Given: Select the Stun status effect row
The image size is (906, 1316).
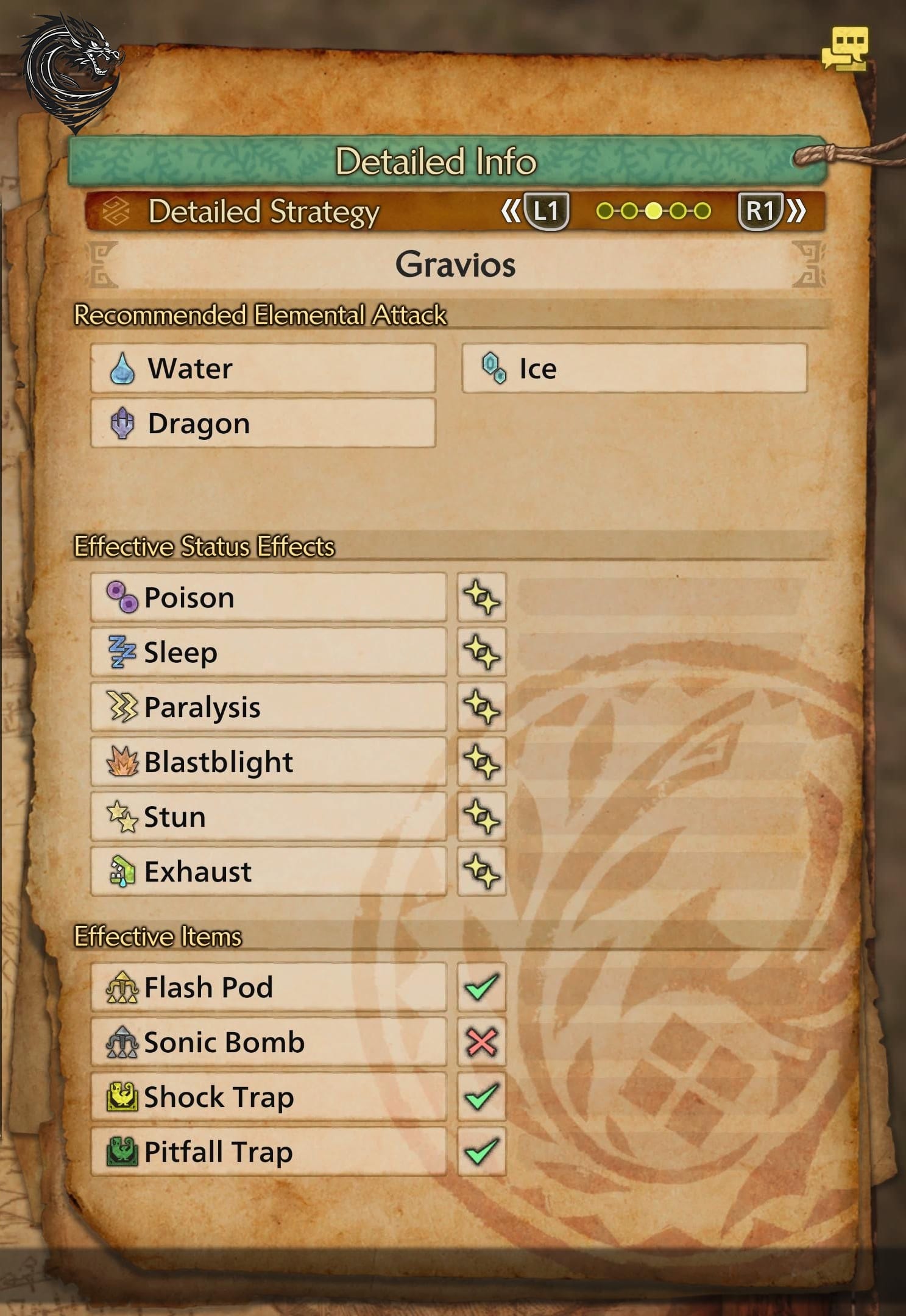Looking at the screenshot, I should coord(268,816).
